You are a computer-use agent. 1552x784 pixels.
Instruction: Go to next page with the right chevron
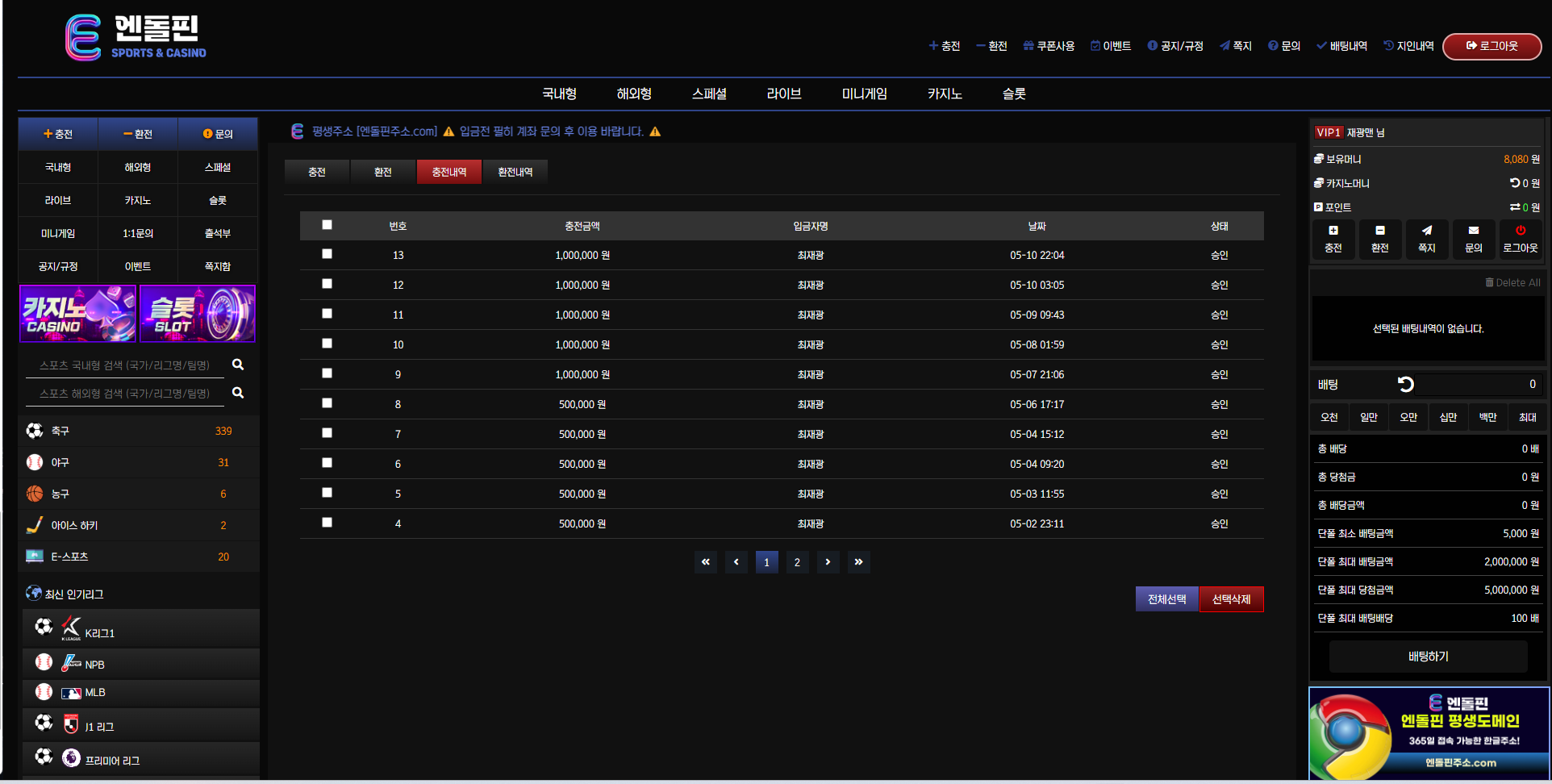pyautogui.click(x=828, y=562)
